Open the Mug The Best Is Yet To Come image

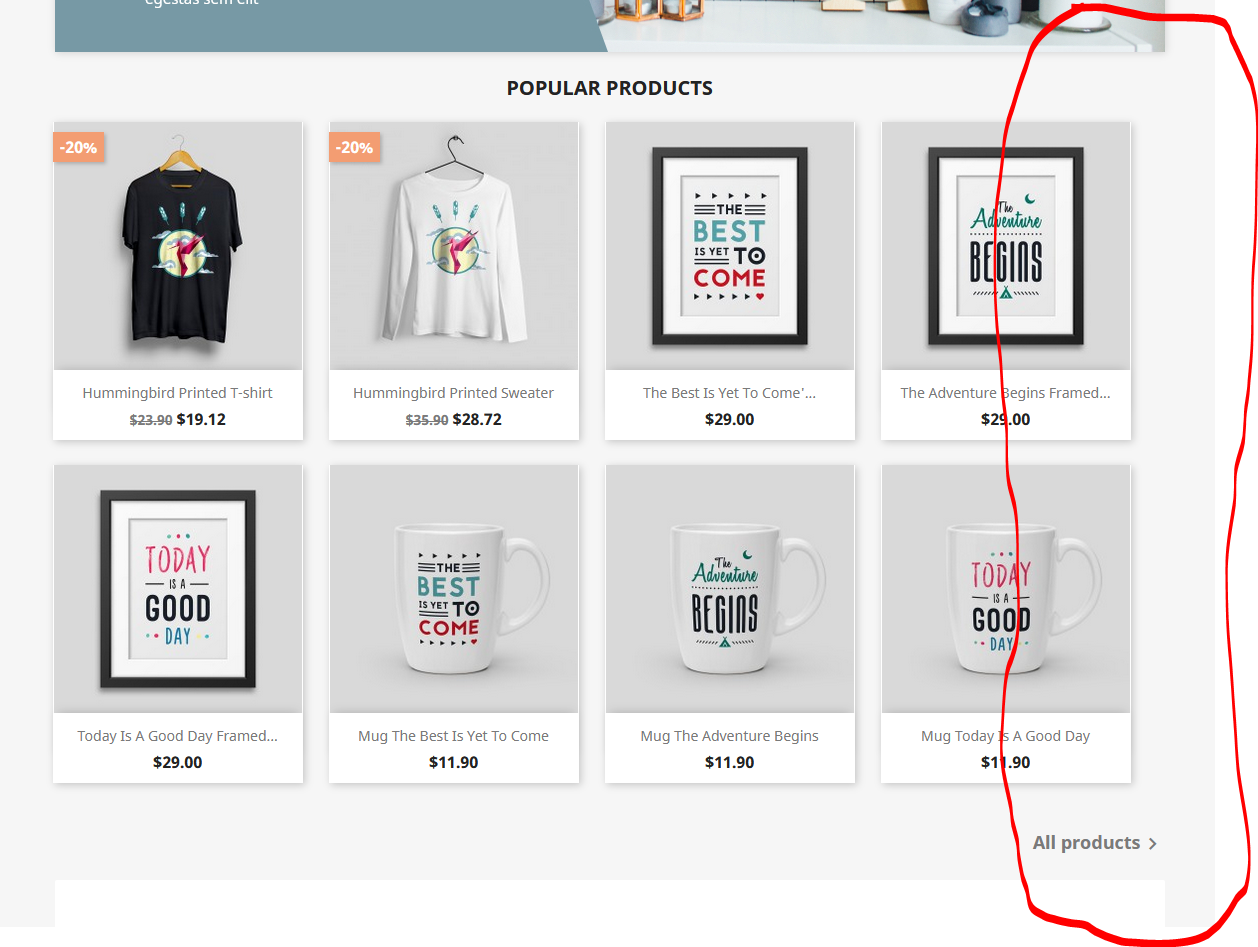tap(454, 589)
